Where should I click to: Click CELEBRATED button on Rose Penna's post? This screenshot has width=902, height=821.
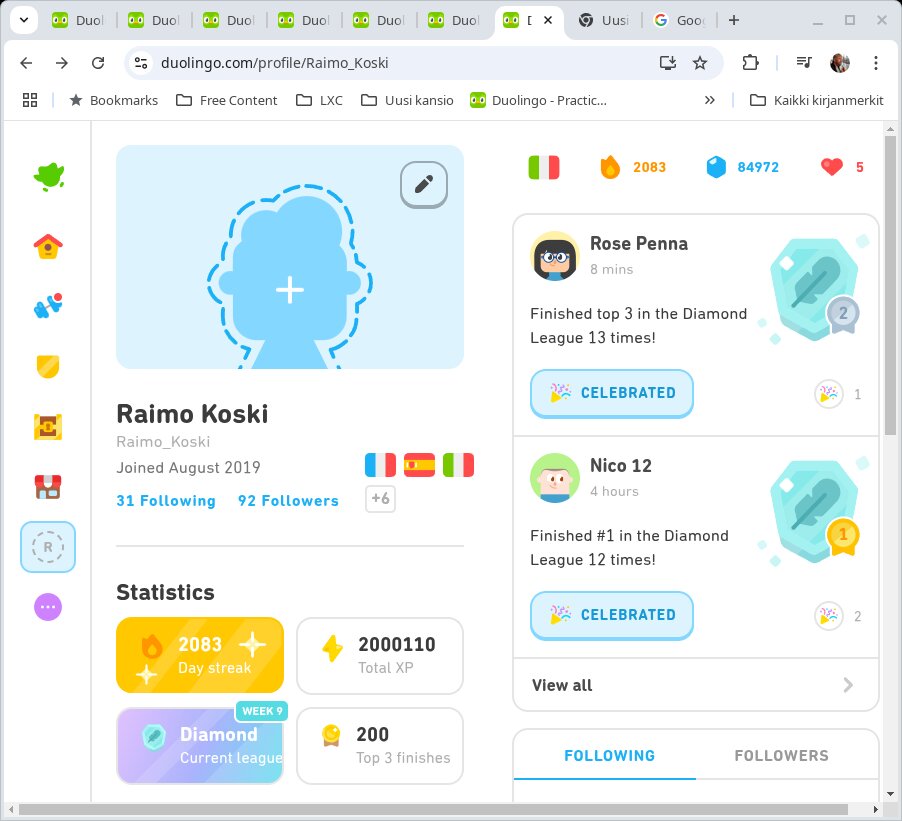click(611, 393)
